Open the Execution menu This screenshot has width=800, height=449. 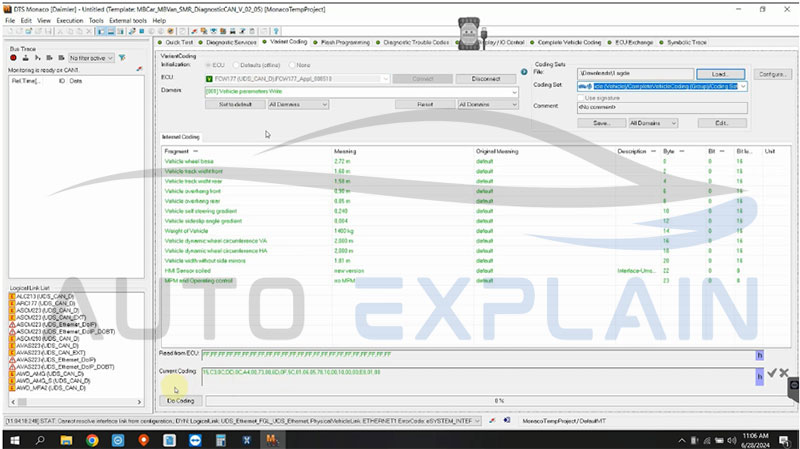(69, 21)
